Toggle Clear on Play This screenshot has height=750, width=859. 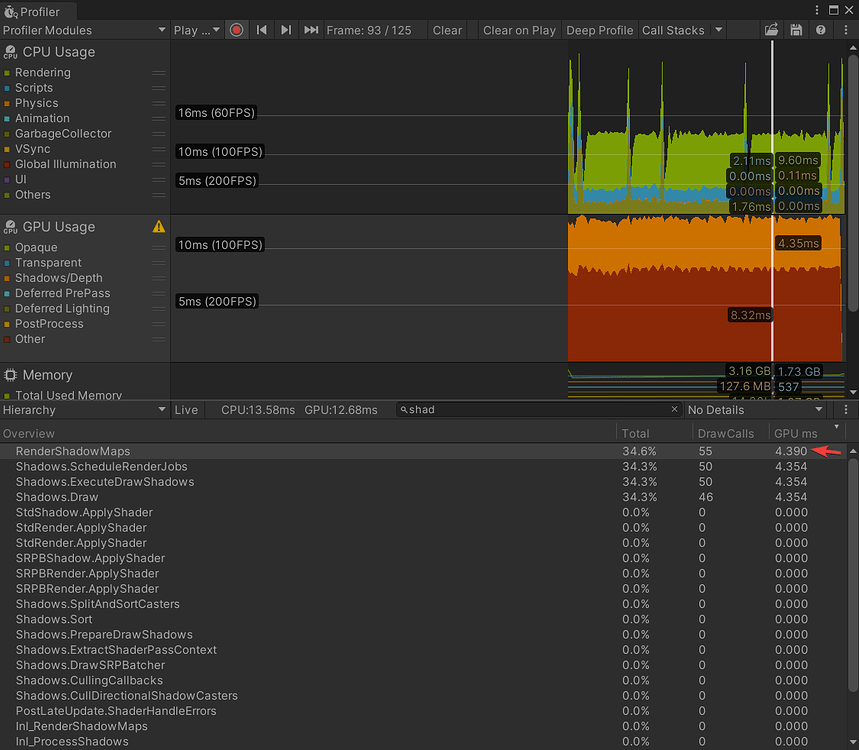(x=518, y=30)
